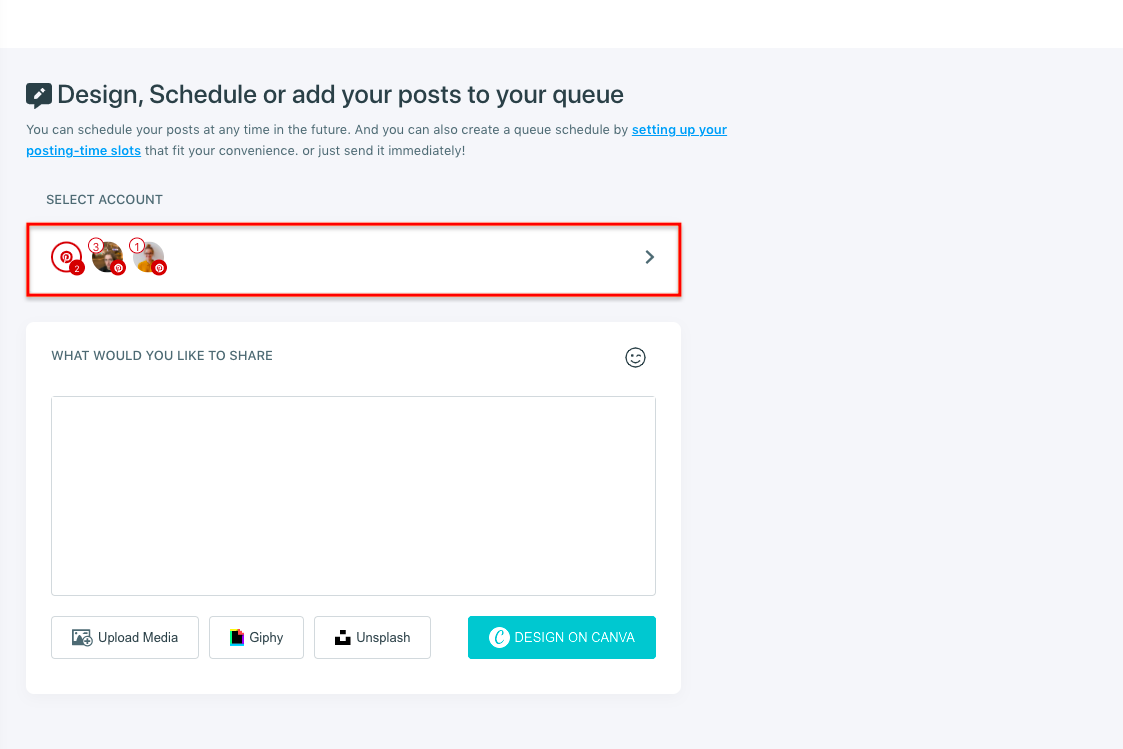Click inside the post composition text area
1123x749 pixels.
353,495
